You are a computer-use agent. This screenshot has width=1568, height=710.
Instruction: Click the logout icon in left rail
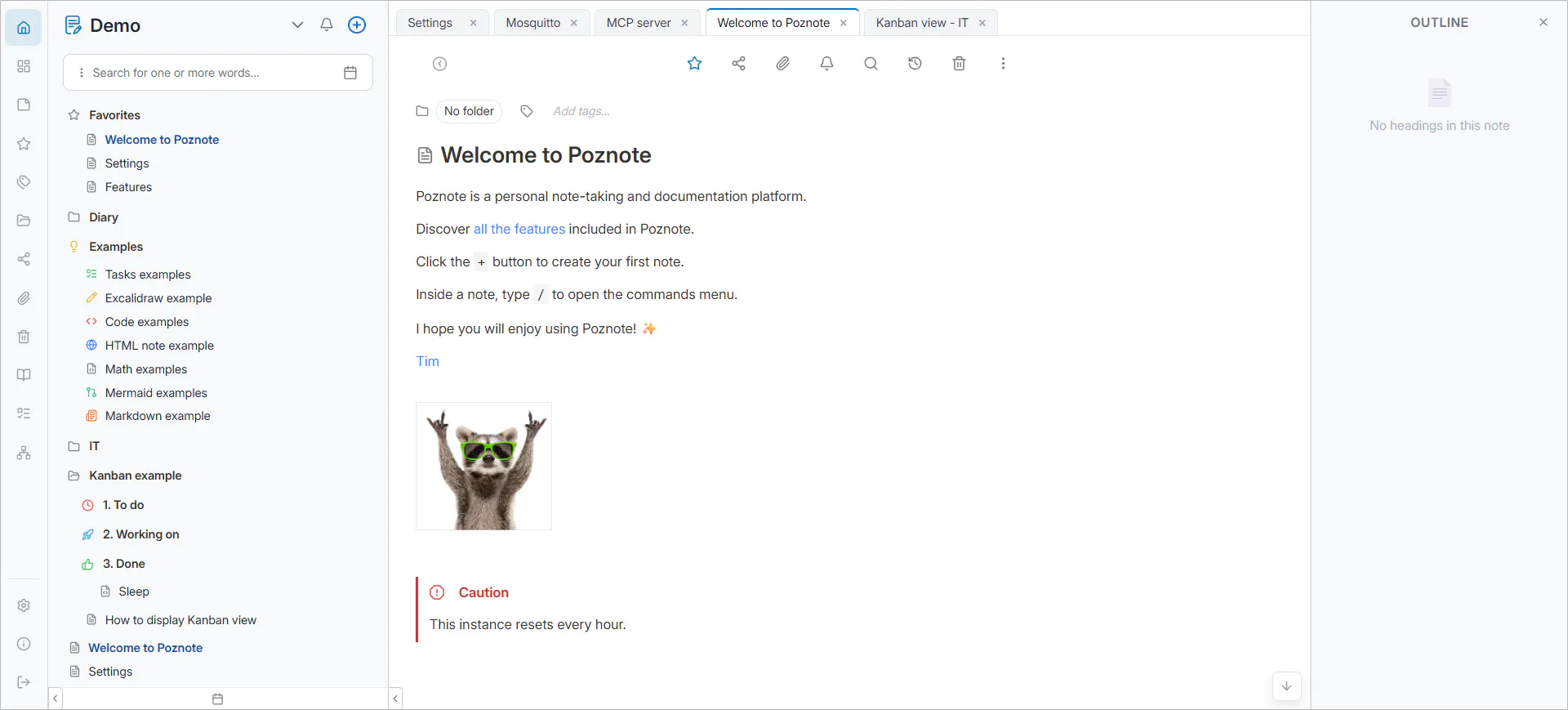coord(24,682)
